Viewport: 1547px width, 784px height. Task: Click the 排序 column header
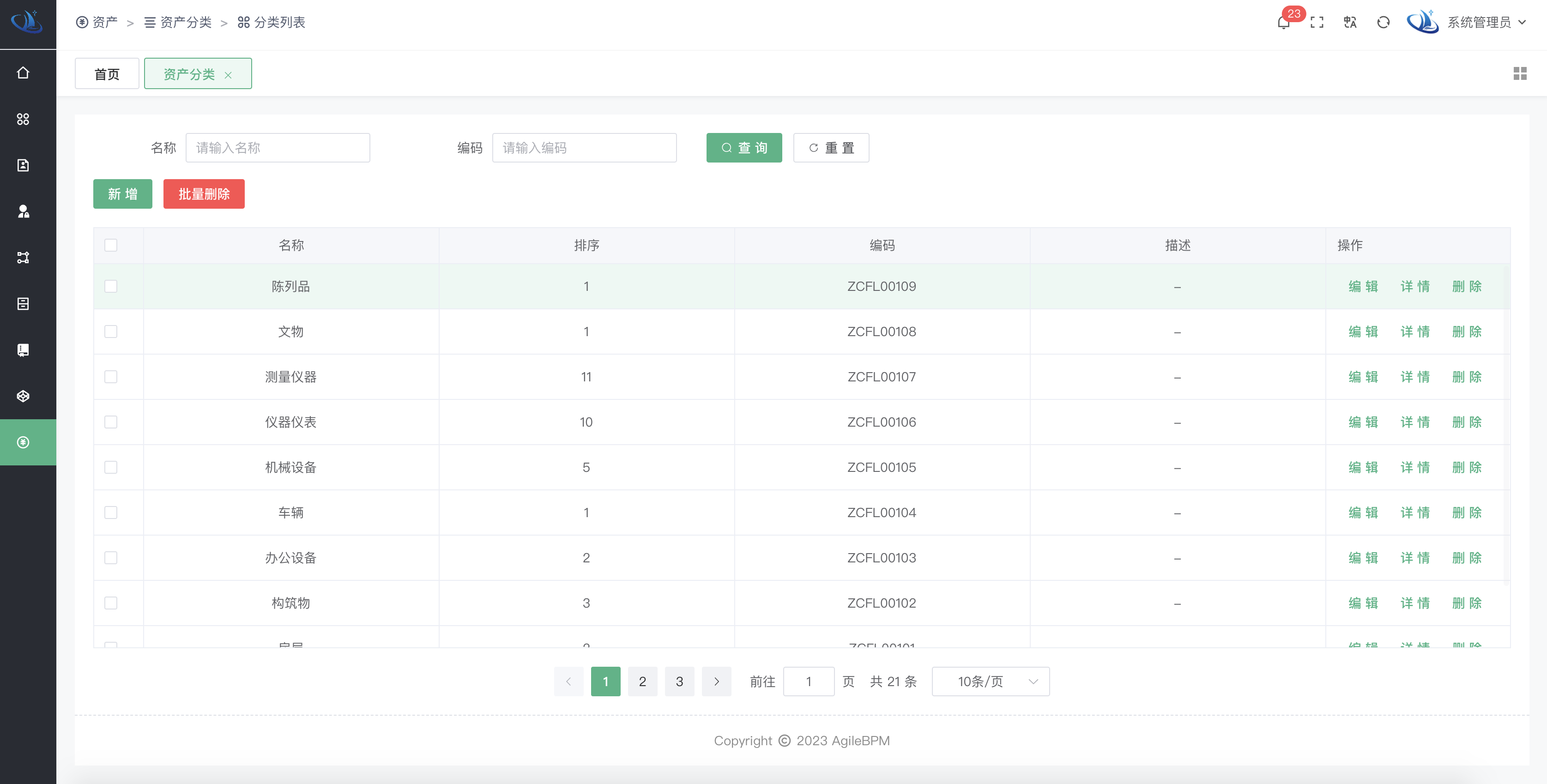pyautogui.click(x=586, y=245)
